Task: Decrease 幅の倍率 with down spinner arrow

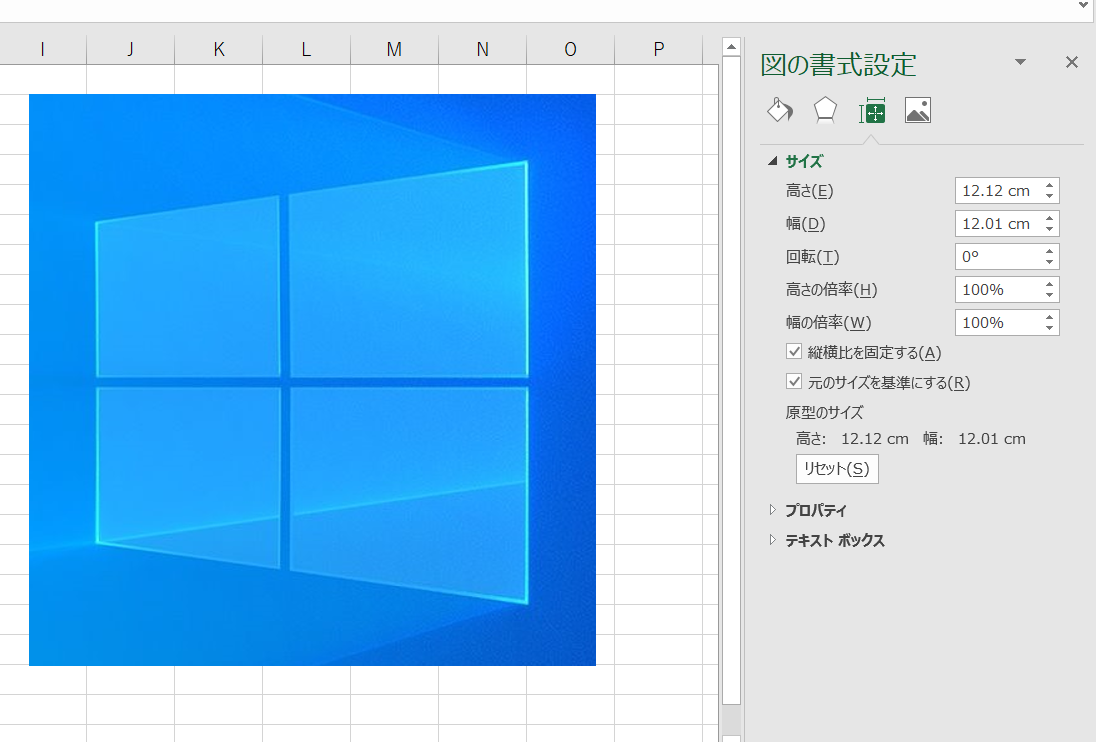Action: tap(1049, 328)
